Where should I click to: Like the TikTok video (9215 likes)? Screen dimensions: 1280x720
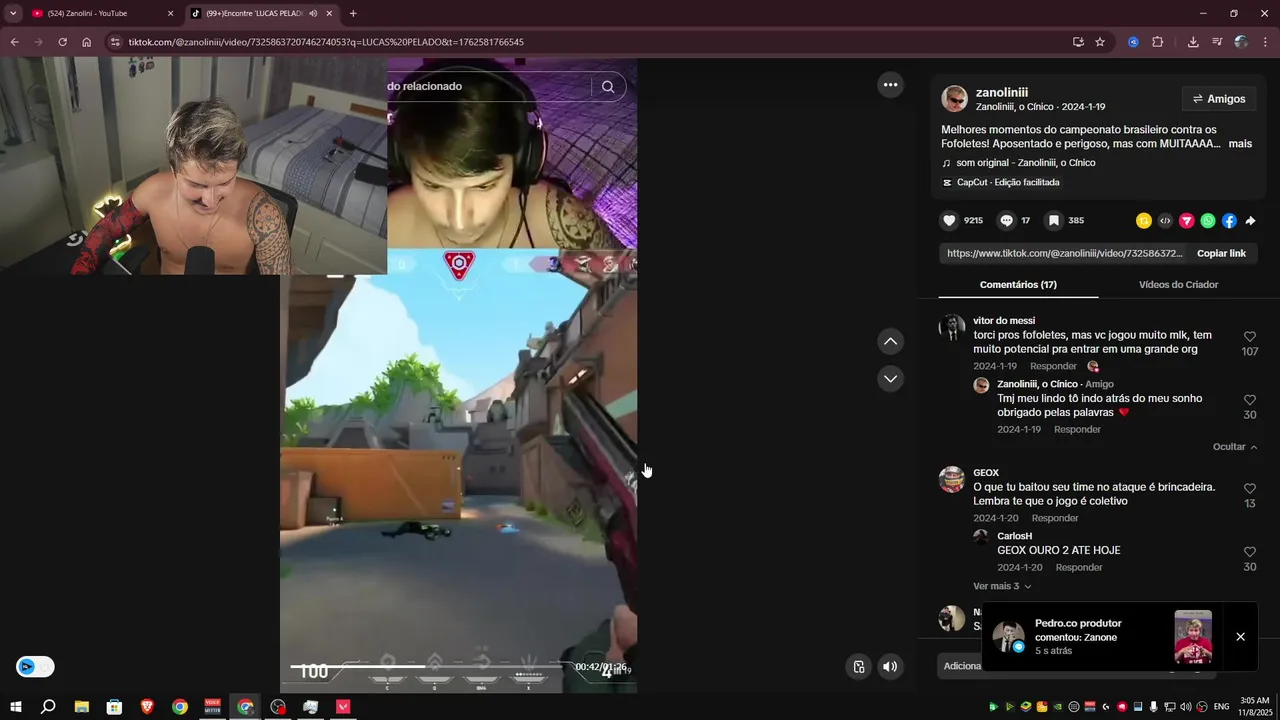click(x=949, y=221)
